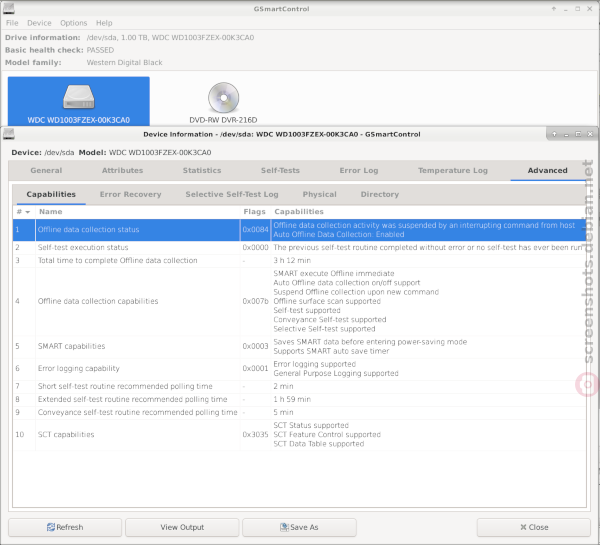Click the 'Western Digital Black' model family text
This screenshot has height=545, width=600.
[x=124, y=62]
